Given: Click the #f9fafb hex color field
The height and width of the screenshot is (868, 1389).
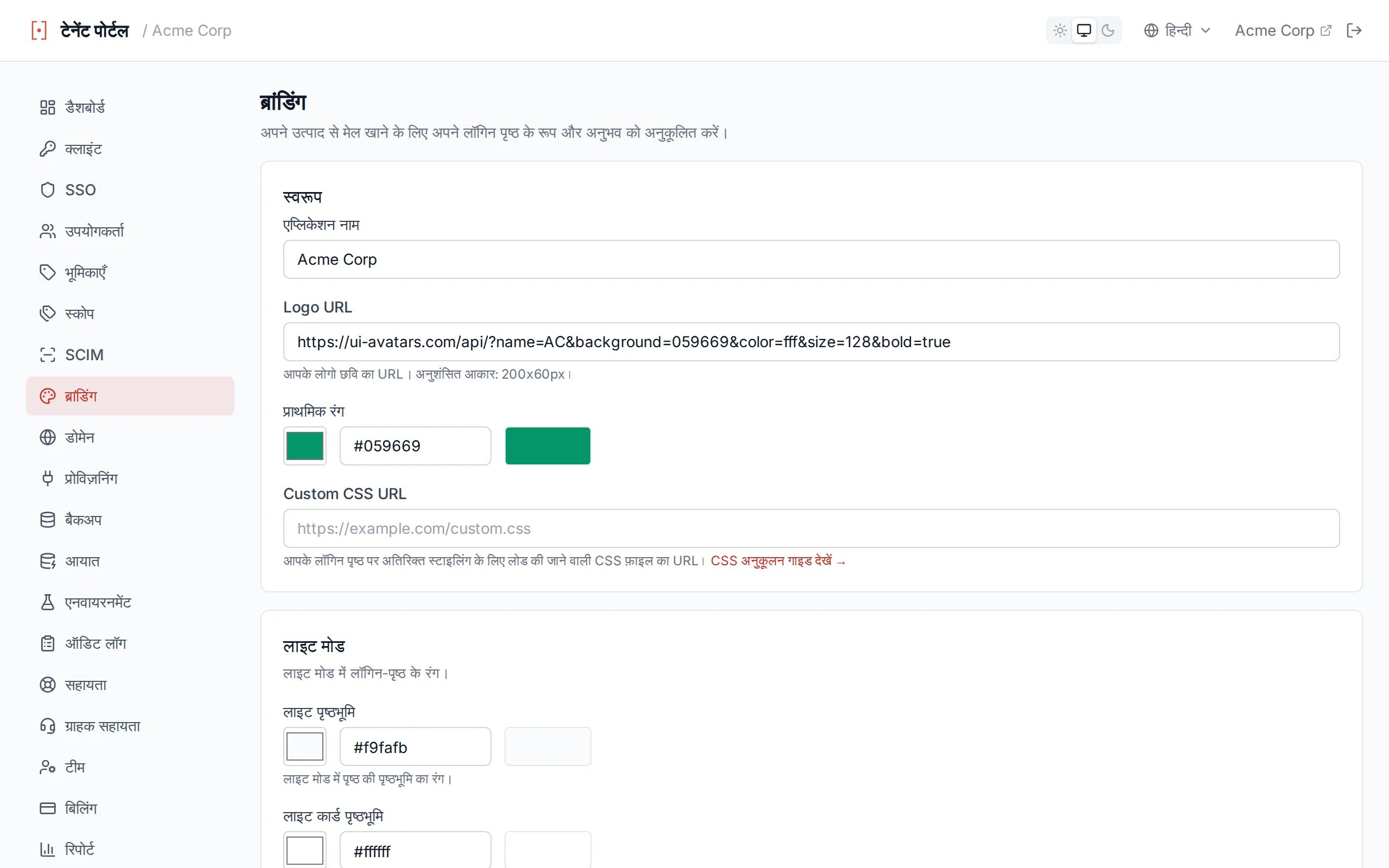Looking at the screenshot, I should (x=416, y=747).
